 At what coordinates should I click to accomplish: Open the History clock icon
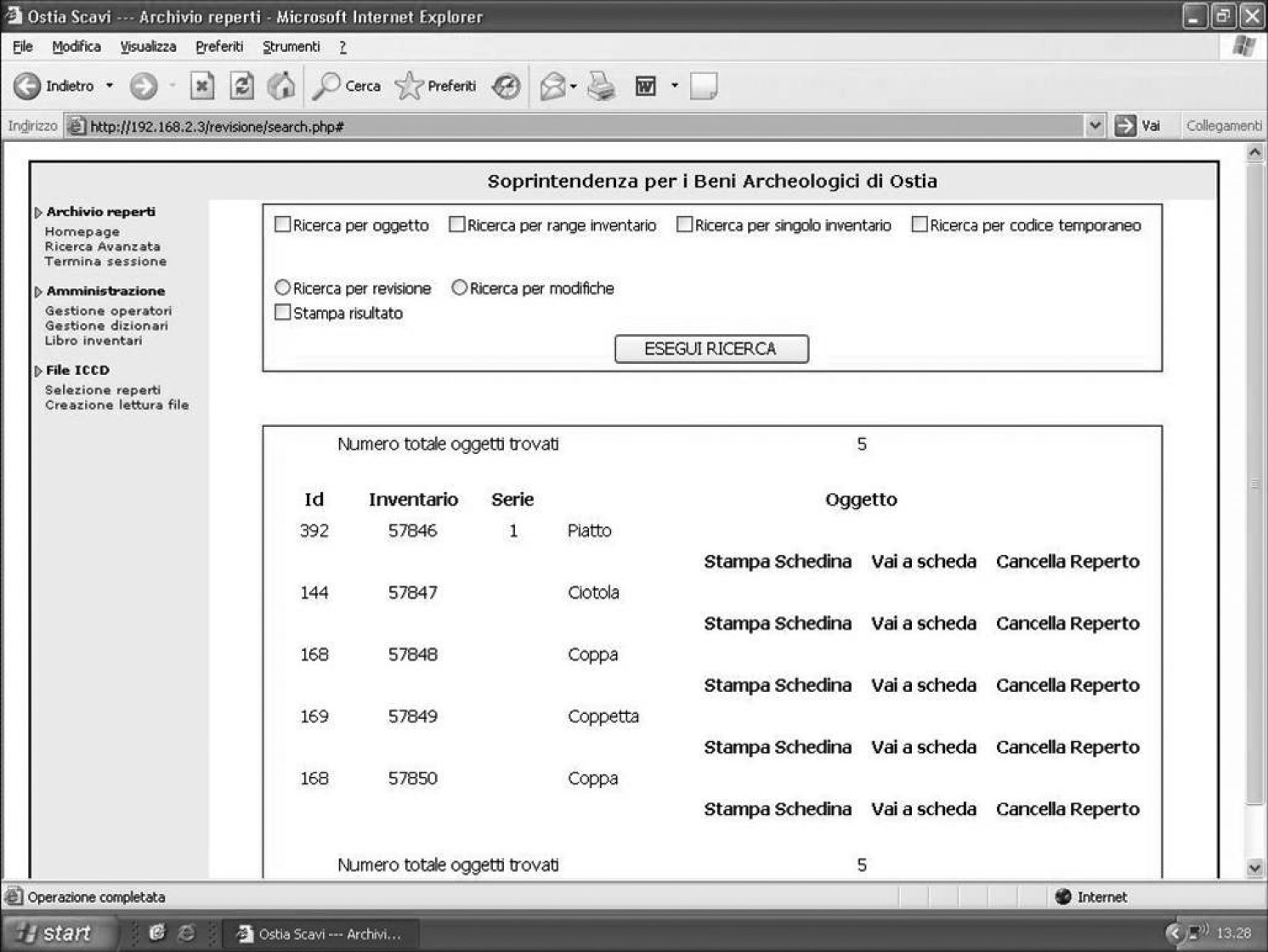(x=507, y=86)
